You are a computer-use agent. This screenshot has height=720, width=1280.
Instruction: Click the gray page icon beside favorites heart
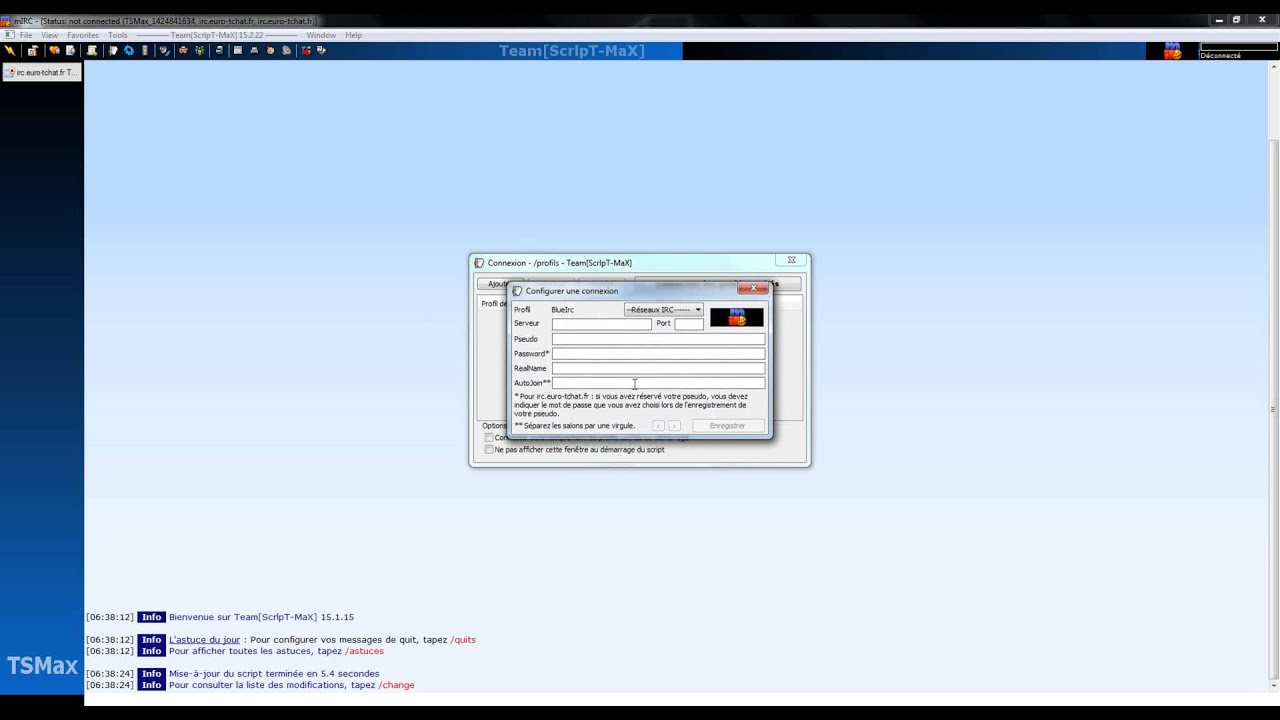[x=70, y=50]
